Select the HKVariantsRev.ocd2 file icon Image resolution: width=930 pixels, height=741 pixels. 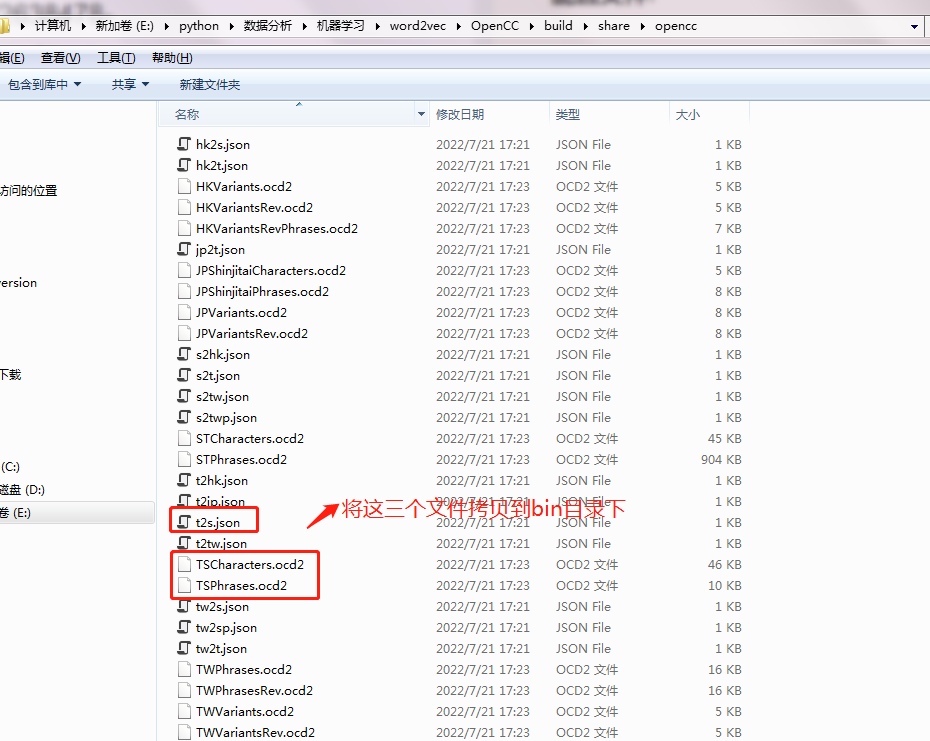[184, 207]
